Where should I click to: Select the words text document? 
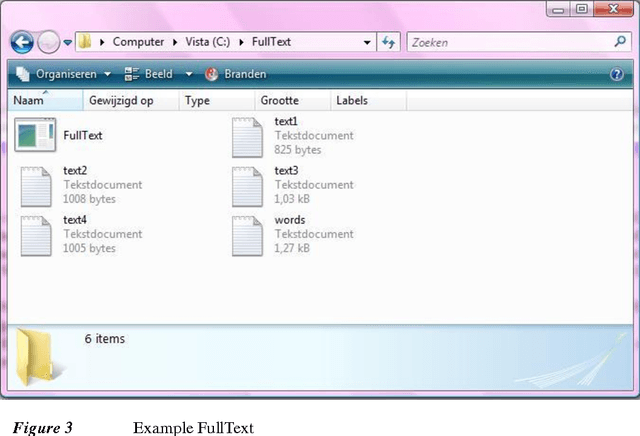pos(248,233)
